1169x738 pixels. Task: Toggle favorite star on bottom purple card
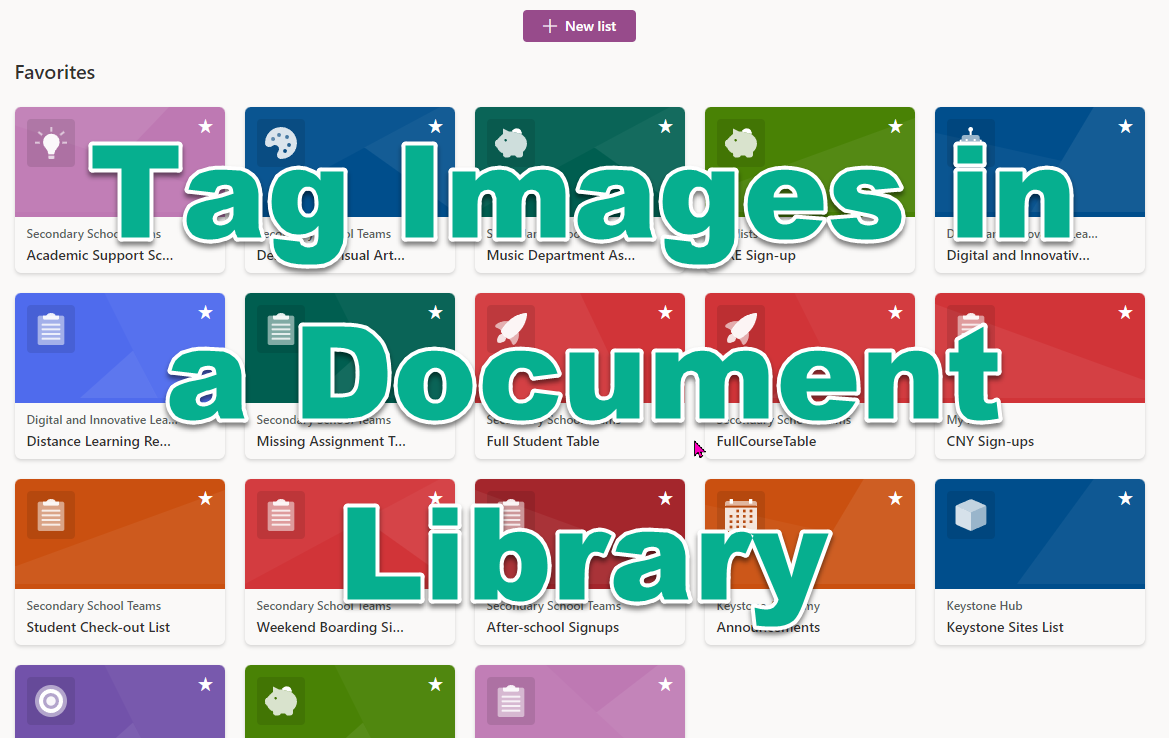(x=206, y=684)
